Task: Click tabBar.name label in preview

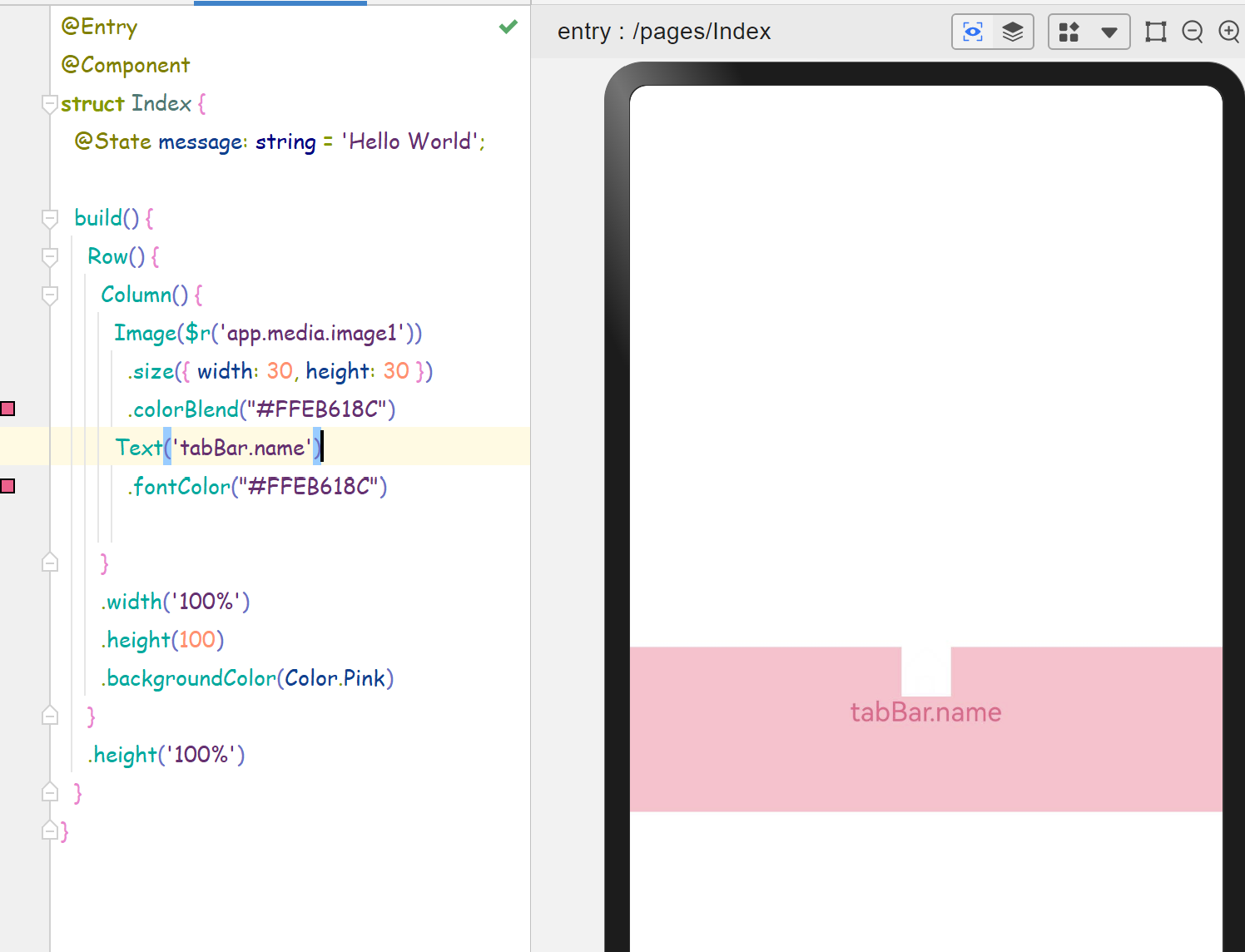Action: (x=925, y=712)
